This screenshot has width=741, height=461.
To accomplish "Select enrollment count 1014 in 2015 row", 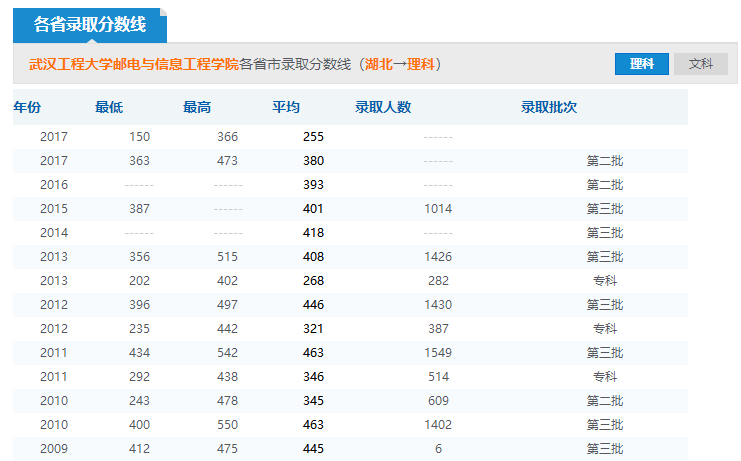I will click(438, 209).
